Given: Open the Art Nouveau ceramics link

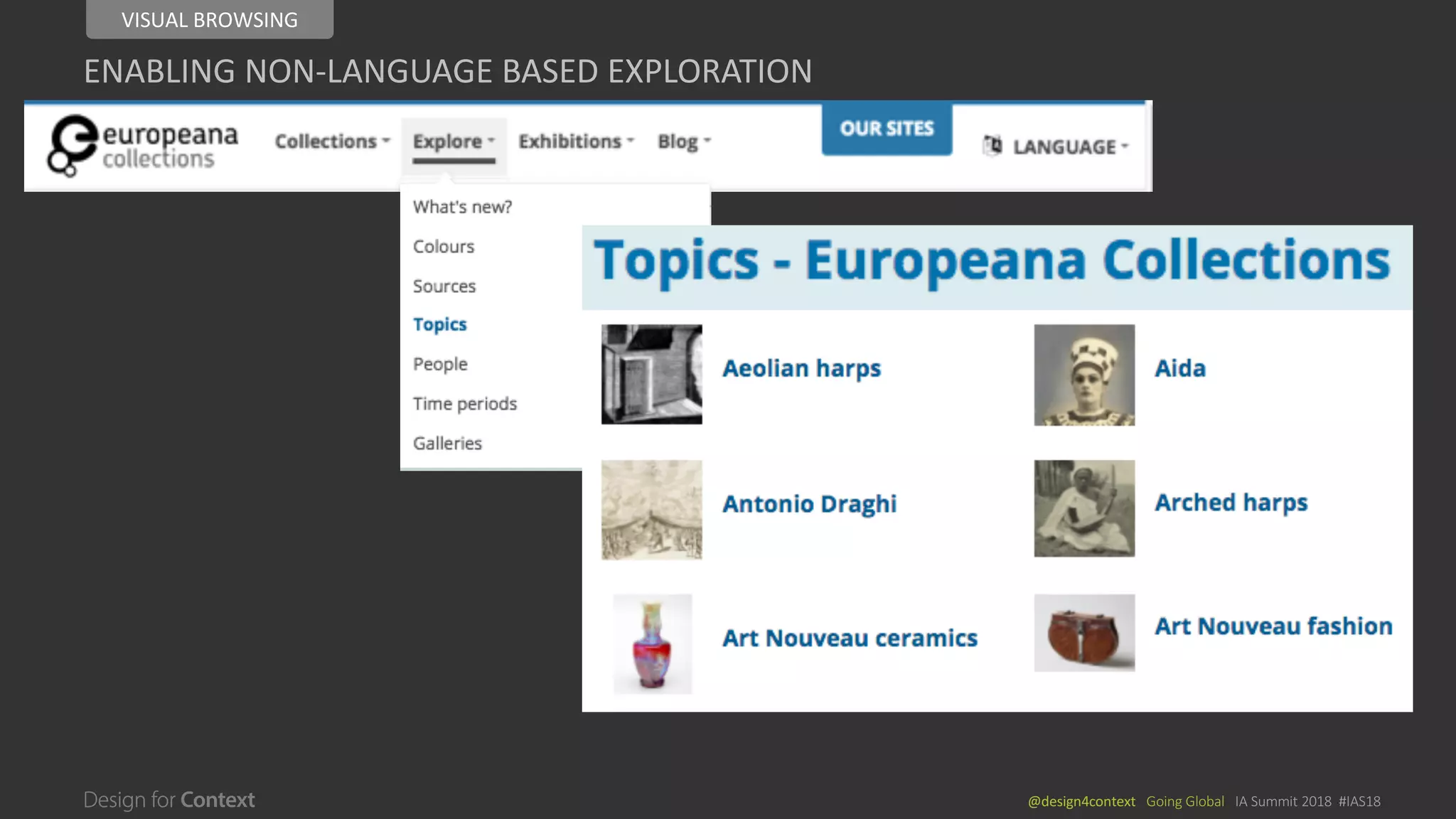Looking at the screenshot, I should pyautogui.click(x=850, y=638).
